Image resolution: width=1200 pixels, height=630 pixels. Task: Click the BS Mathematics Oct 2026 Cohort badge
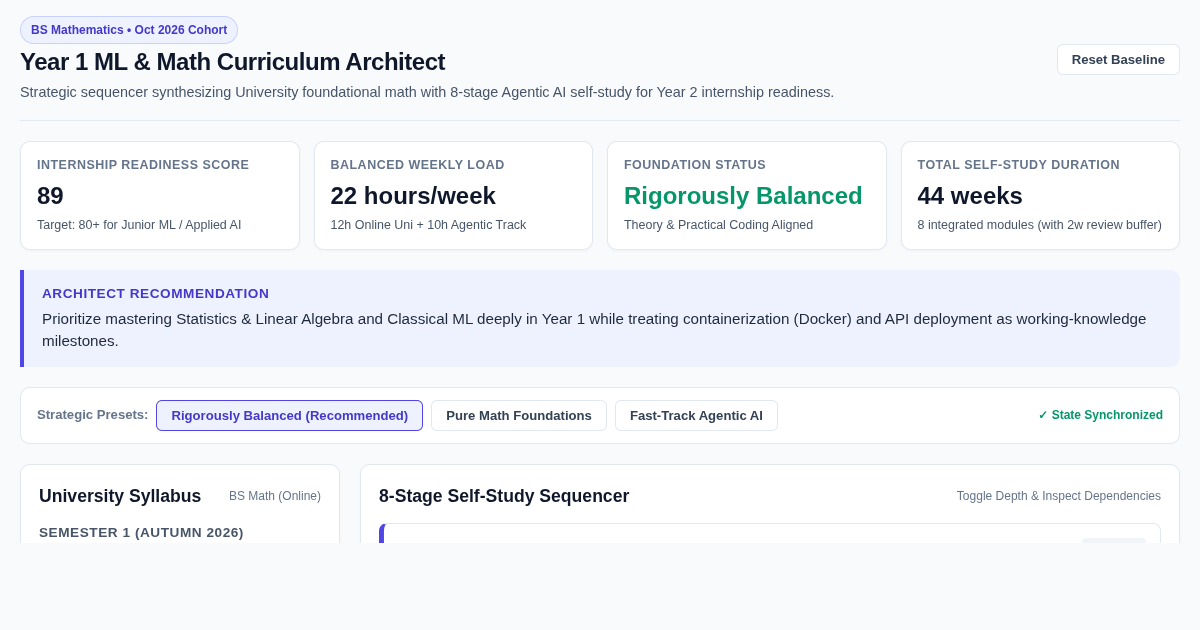click(129, 30)
